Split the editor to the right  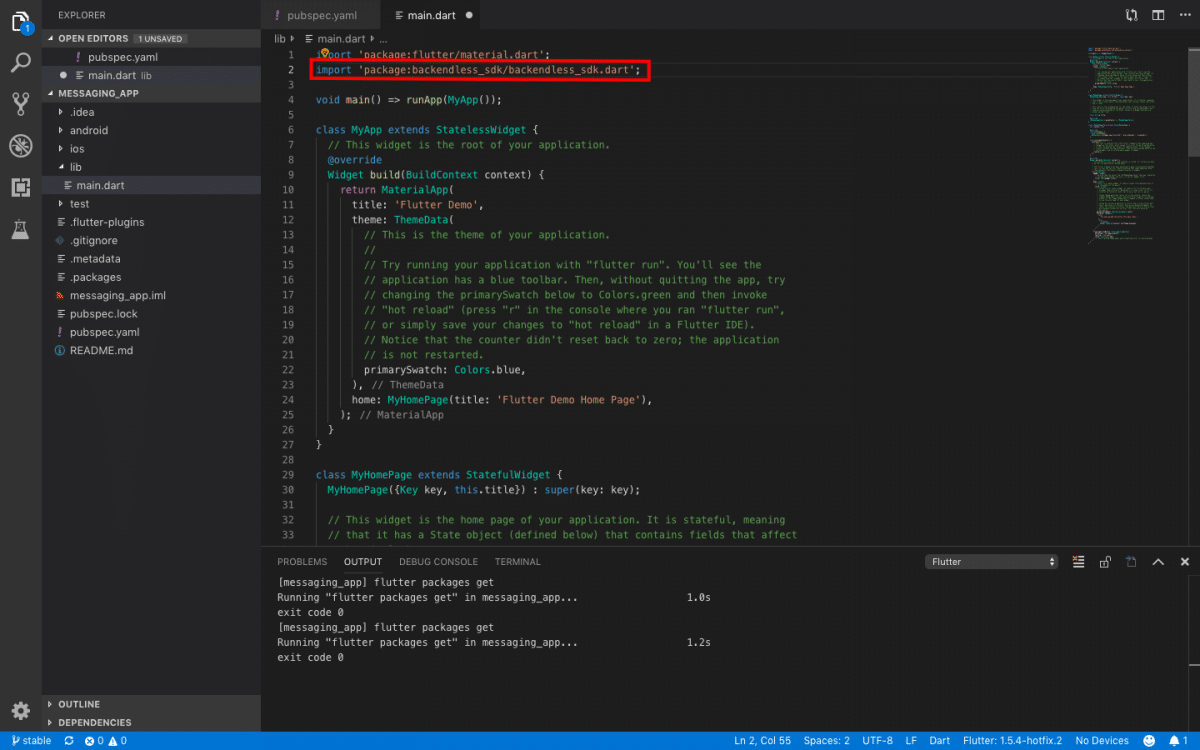click(x=1158, y=15)
